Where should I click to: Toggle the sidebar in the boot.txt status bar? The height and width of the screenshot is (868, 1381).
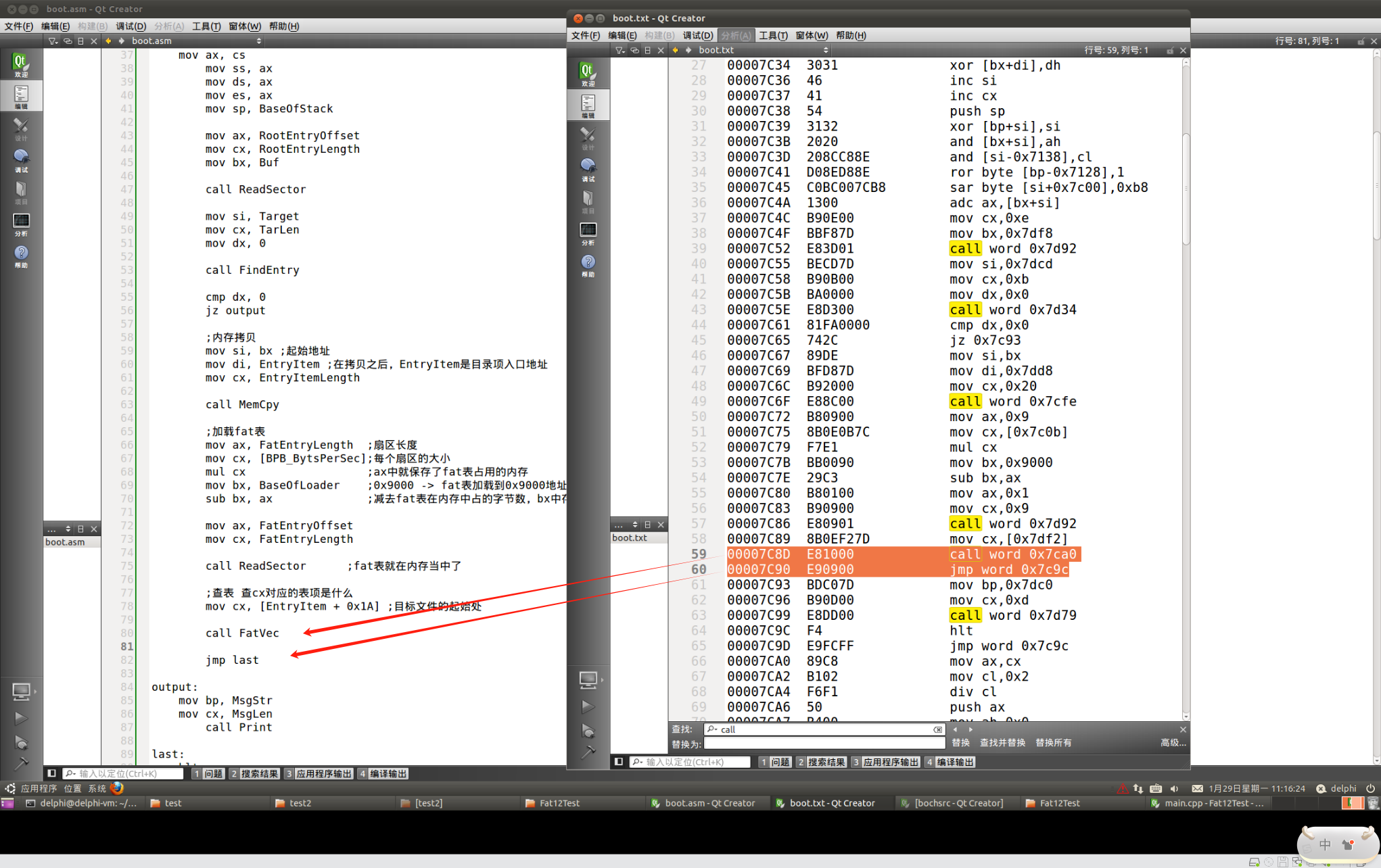point(618,762)
